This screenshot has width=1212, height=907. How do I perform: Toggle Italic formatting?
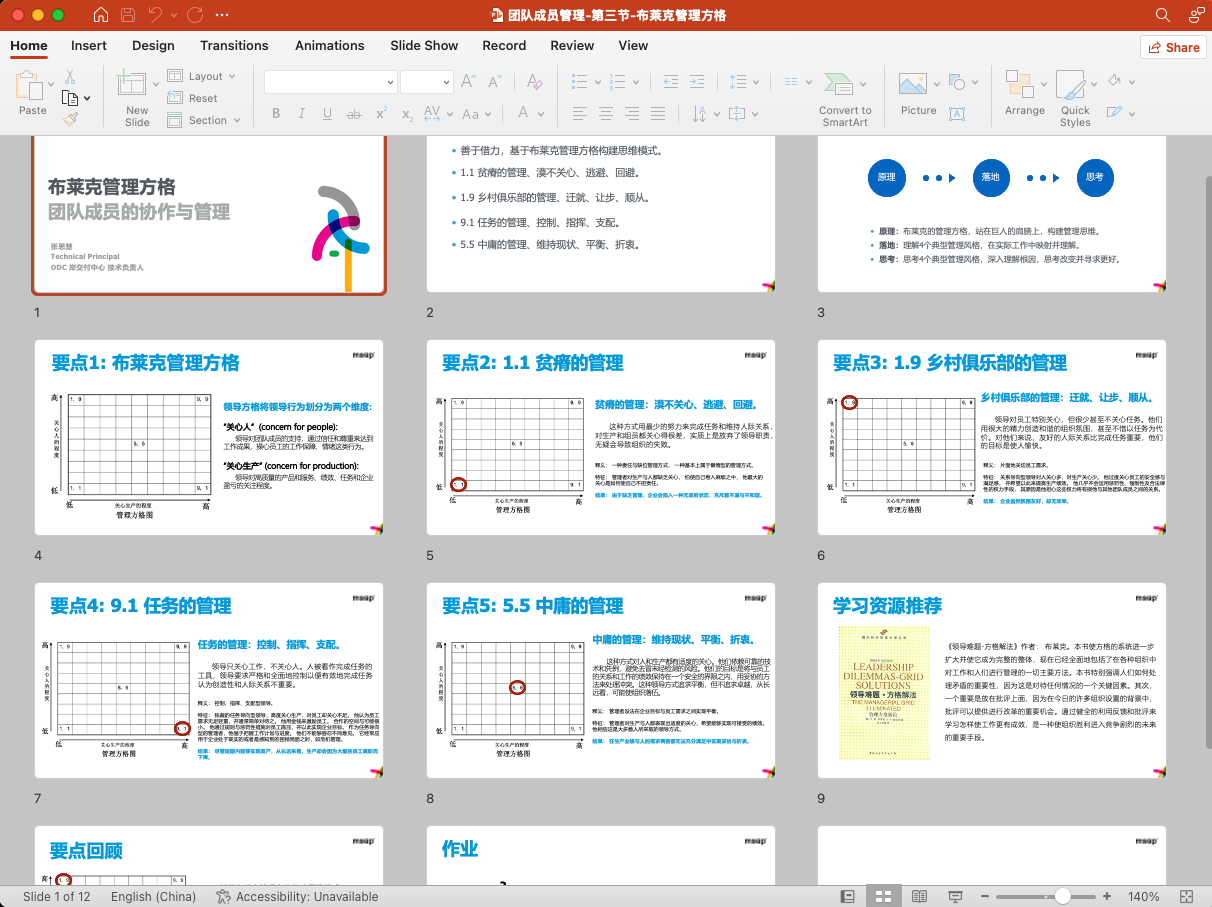(301, 114)
